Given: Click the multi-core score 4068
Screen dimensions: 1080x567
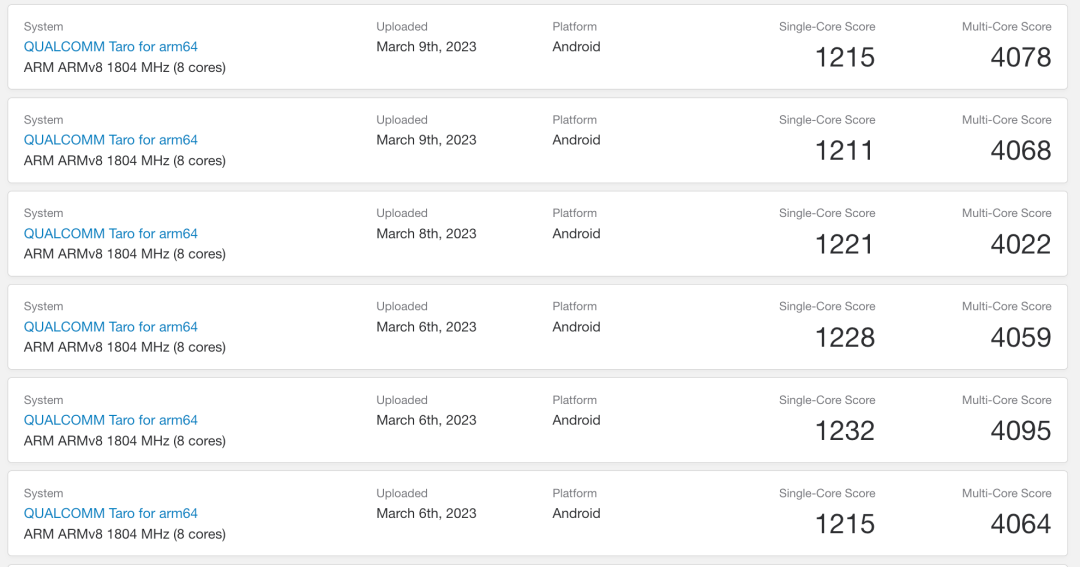Looking at the screenshot, I should click(1020, 151).
